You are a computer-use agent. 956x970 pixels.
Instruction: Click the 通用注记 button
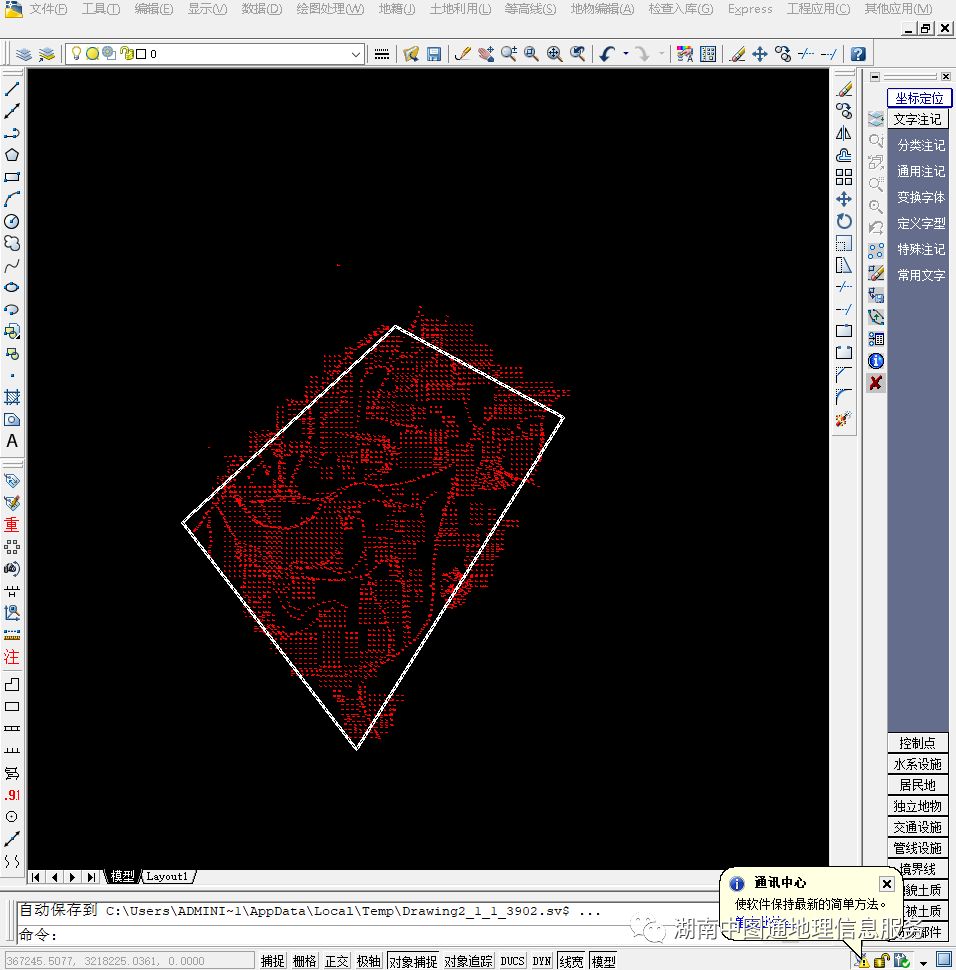click(x=921, y=171)
